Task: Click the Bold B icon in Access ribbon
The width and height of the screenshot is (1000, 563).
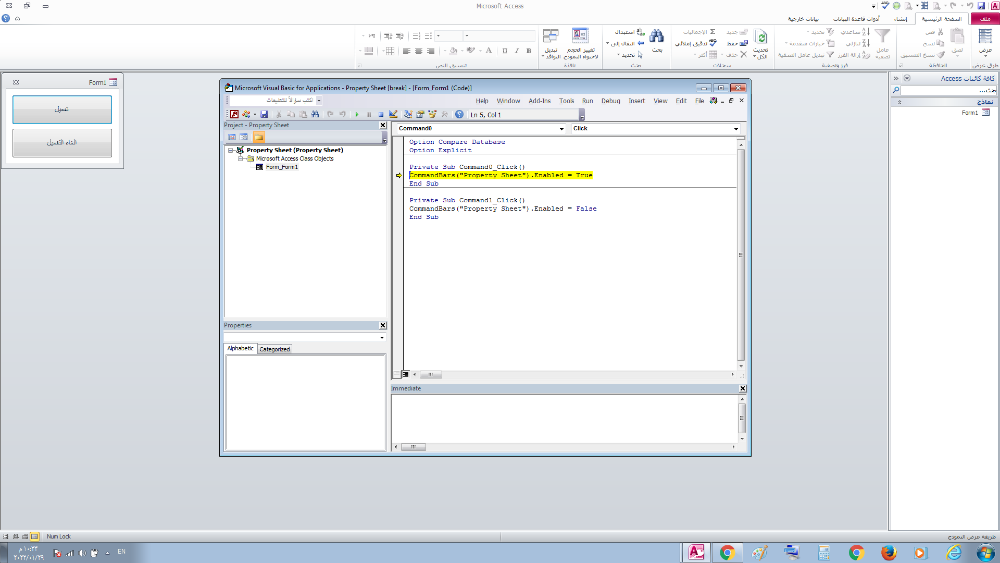Action: point(529,50)
